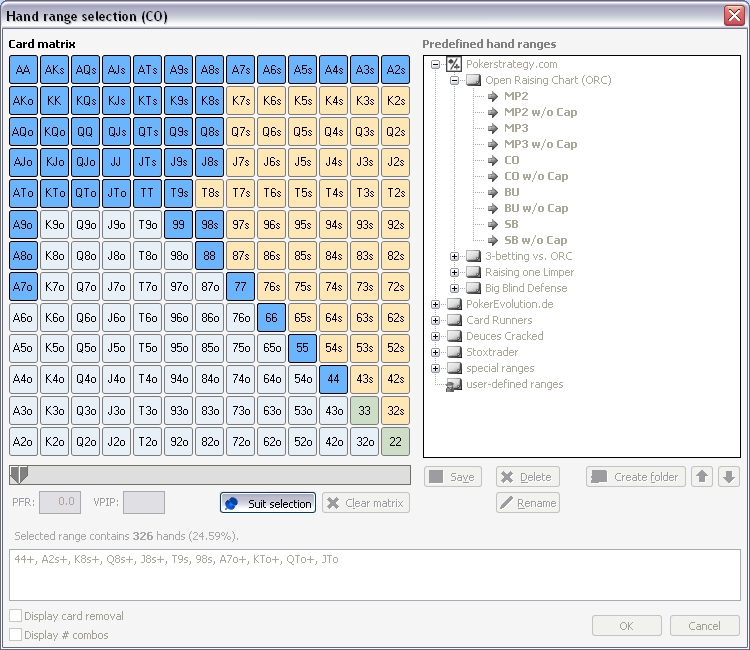Select the K9o offsuit cell

tap(54, 224)
